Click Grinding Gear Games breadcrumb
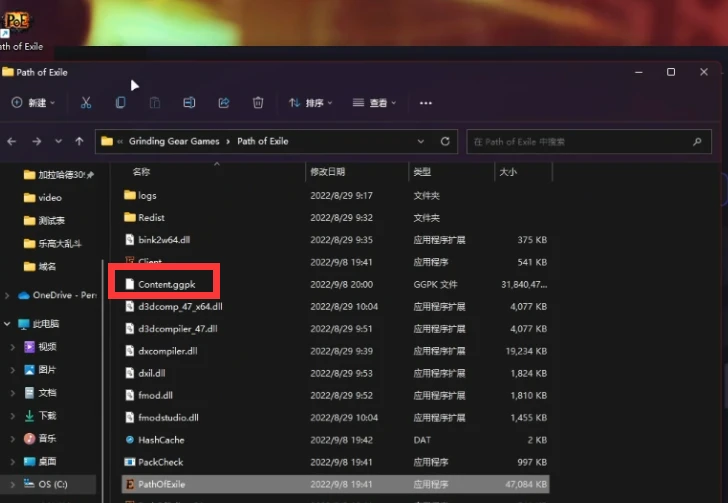 174,141
